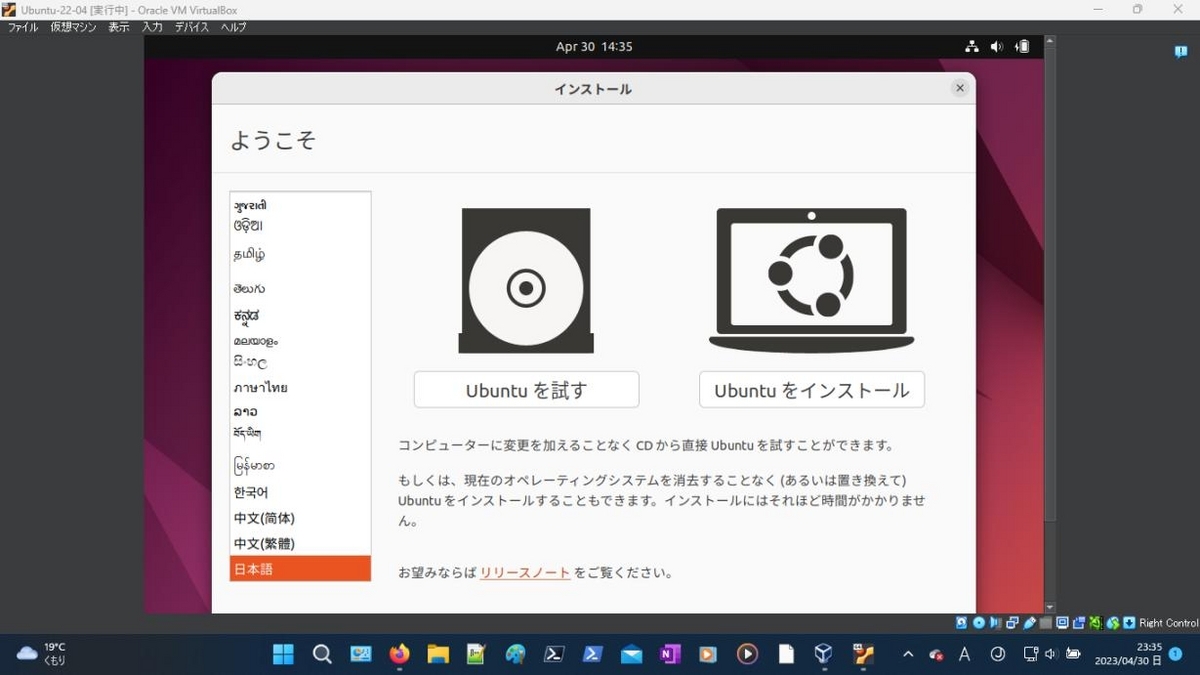Select မြန်မာစာ in the language list

[300, 465]
